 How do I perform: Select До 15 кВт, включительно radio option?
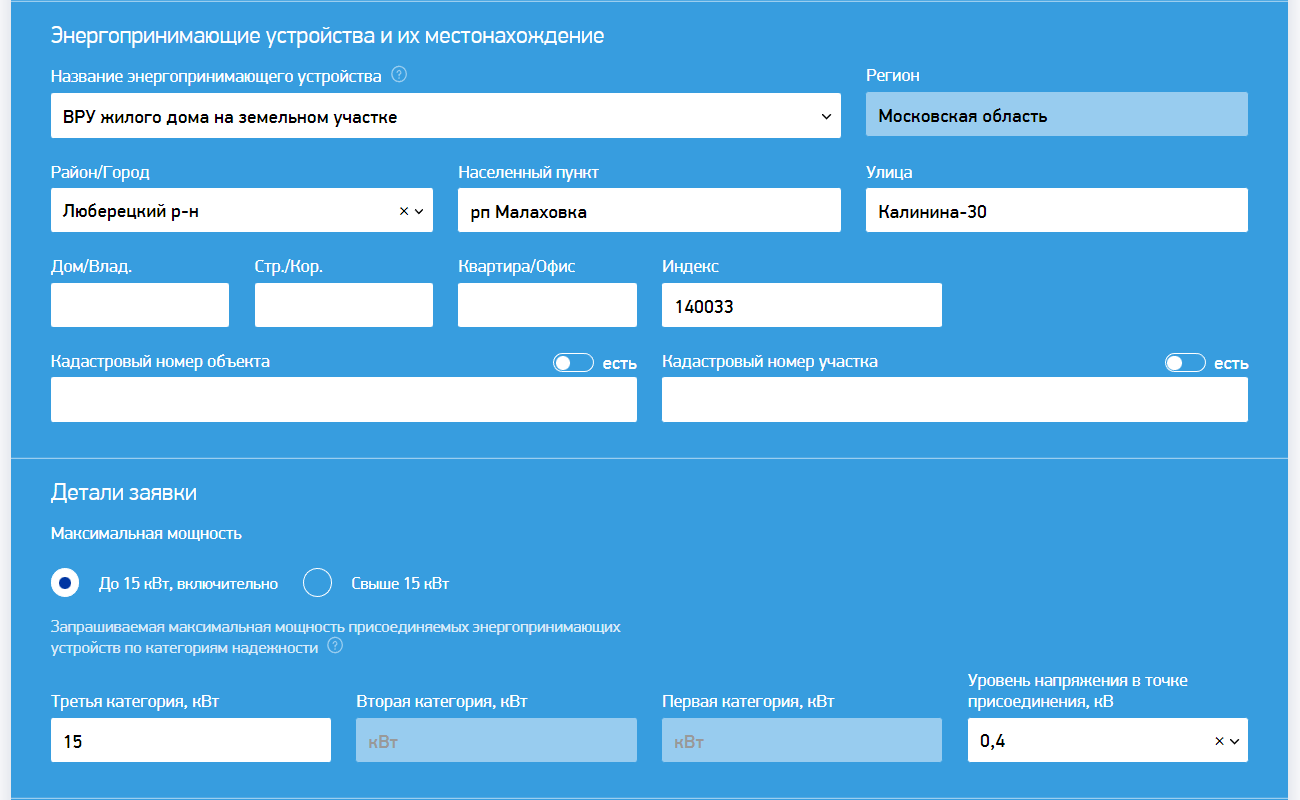(65, 583)
